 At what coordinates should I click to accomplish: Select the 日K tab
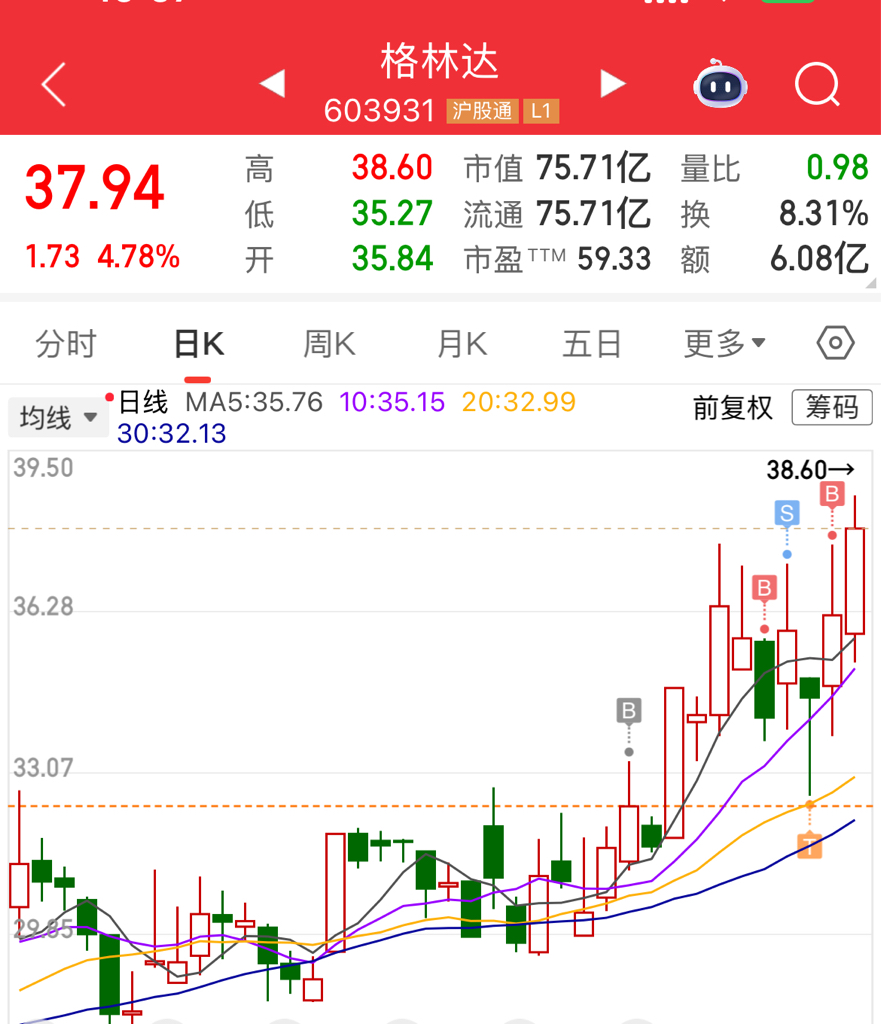199,344
